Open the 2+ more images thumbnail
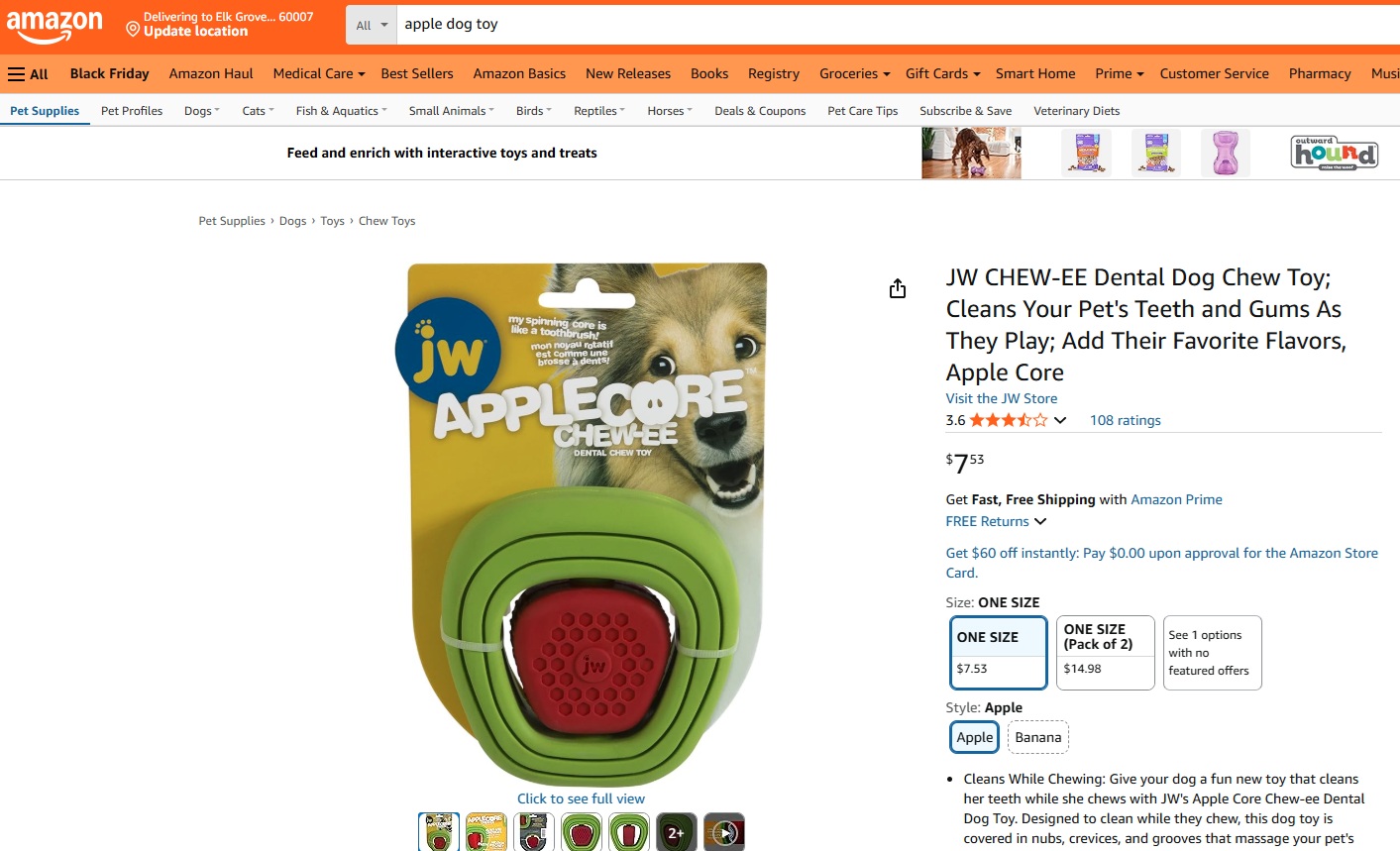Screen dimensions: 1400x851 pos(677,832)
